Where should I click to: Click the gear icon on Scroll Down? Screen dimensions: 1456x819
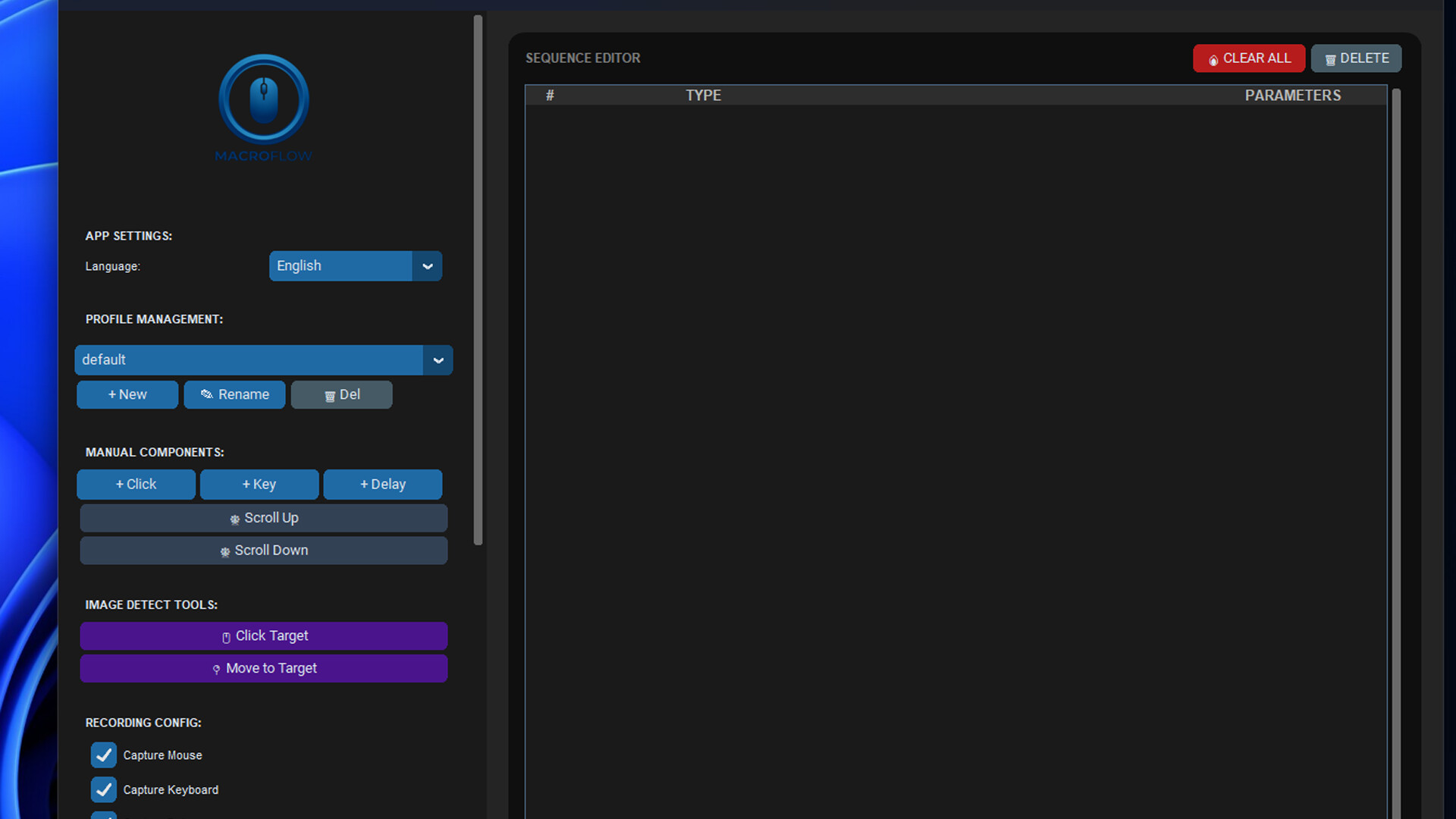pyautogui.click(x=224, y=551)
